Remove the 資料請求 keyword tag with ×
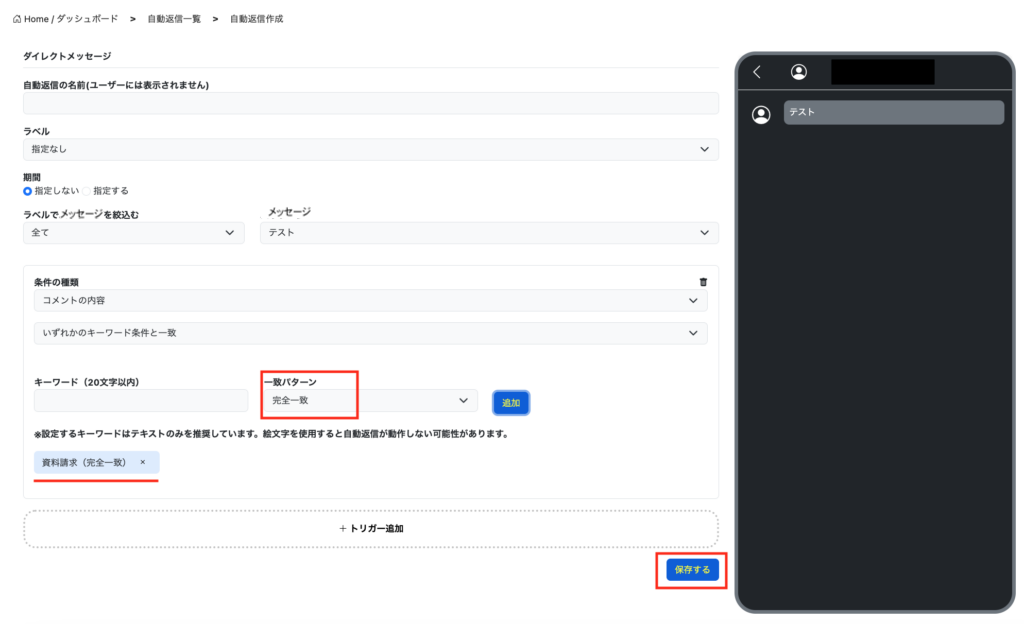 143,462
